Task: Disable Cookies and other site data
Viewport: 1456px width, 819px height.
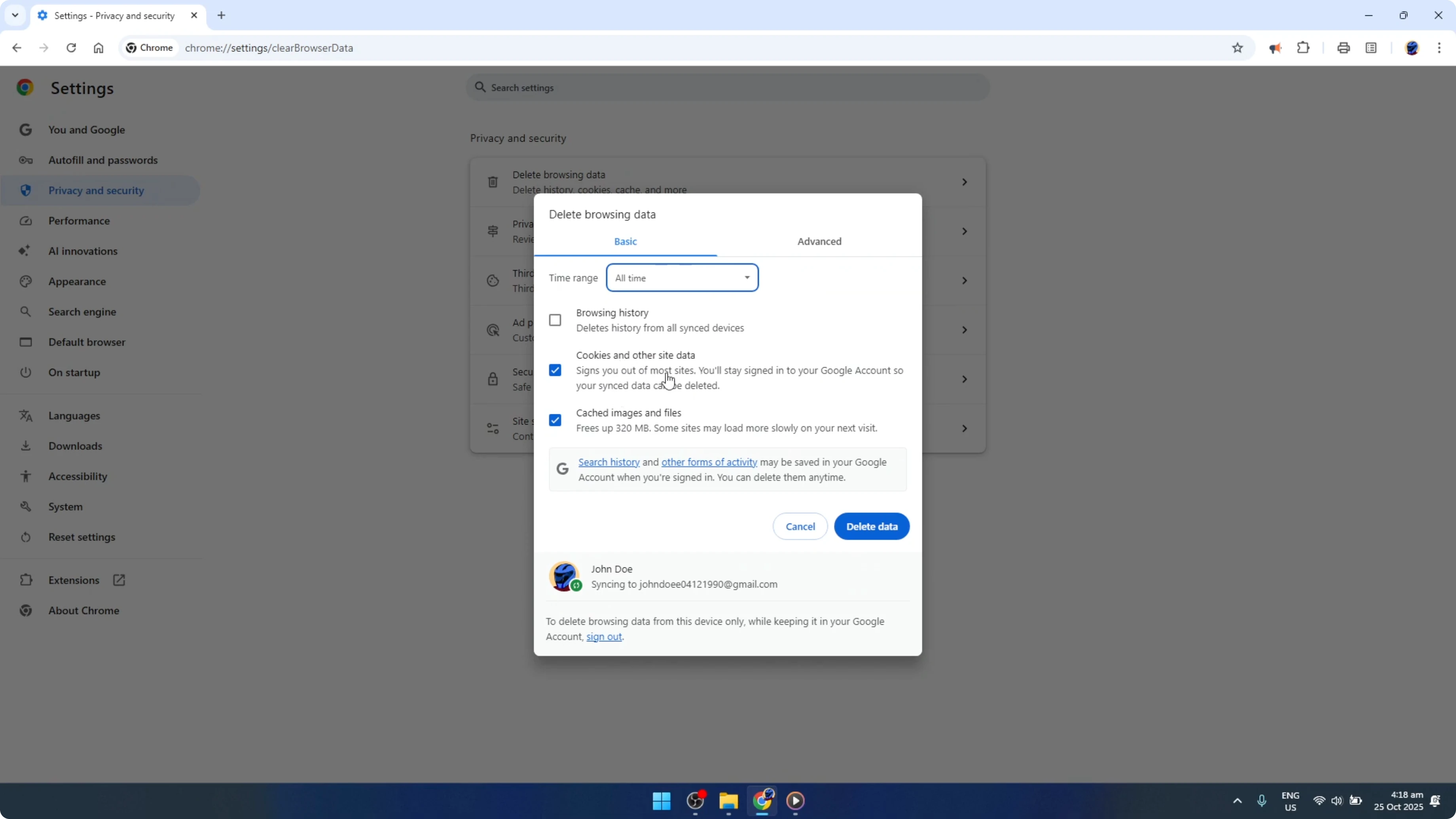Action: click(x=555, y=370)
